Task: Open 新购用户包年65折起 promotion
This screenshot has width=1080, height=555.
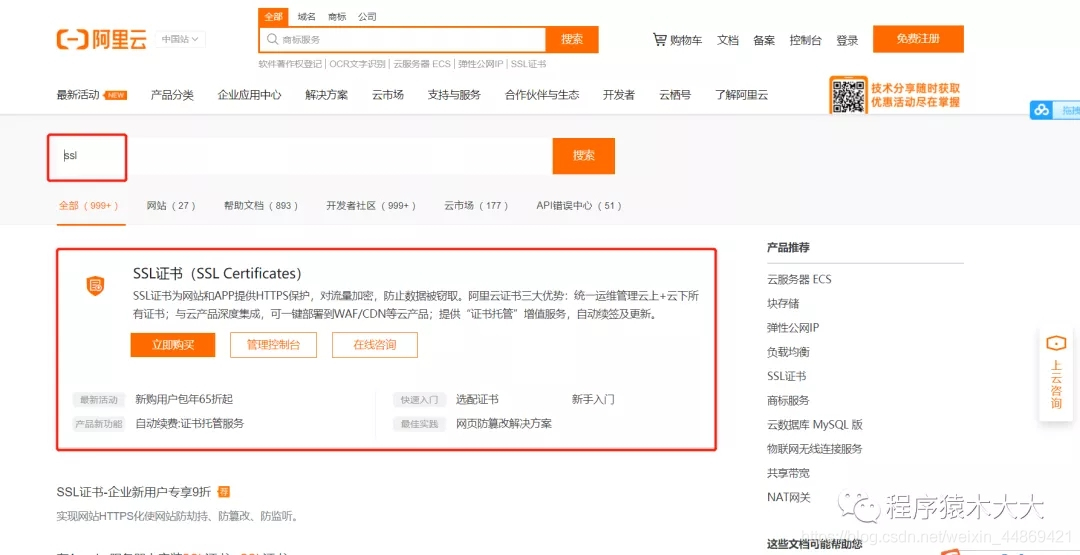Action: click(184, 399)
